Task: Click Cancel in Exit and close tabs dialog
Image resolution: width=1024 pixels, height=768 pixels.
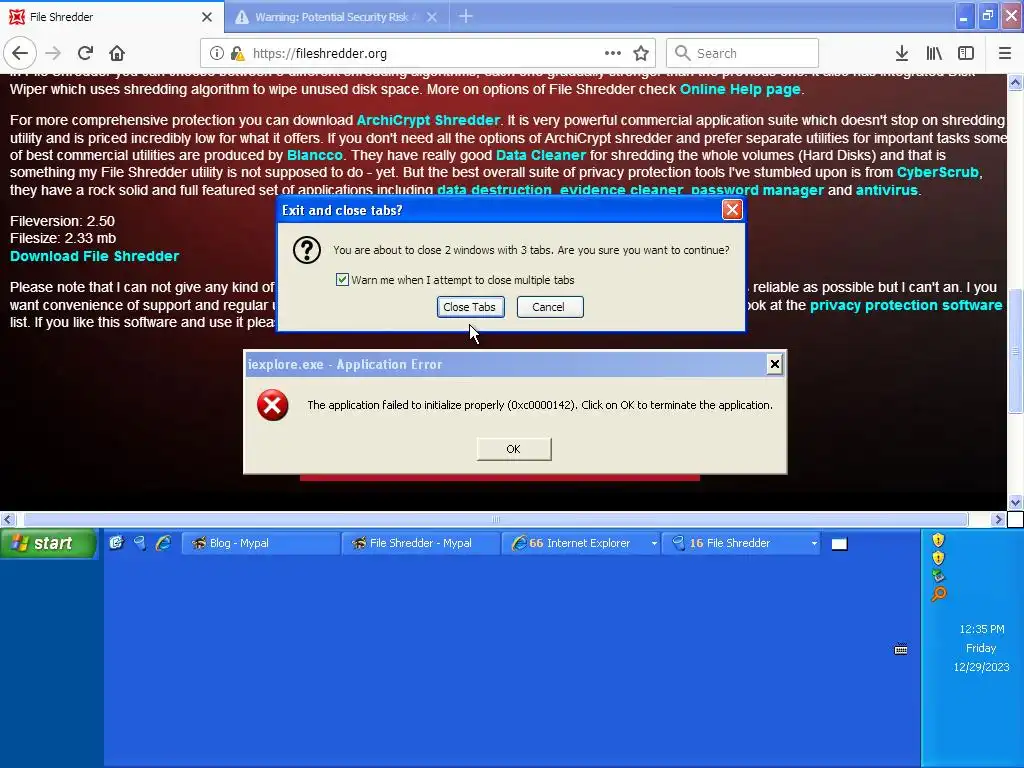Action: (x=550, y=307)
